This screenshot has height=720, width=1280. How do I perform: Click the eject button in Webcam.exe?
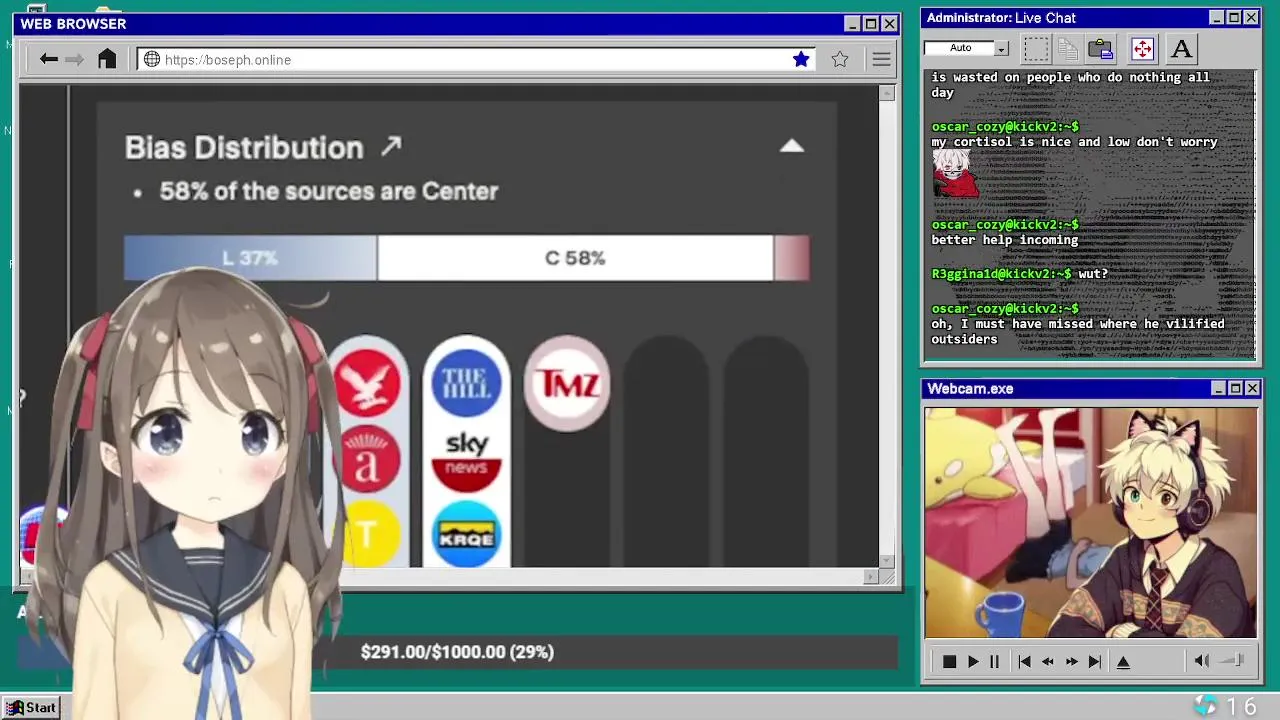[x=1123, y=661]
